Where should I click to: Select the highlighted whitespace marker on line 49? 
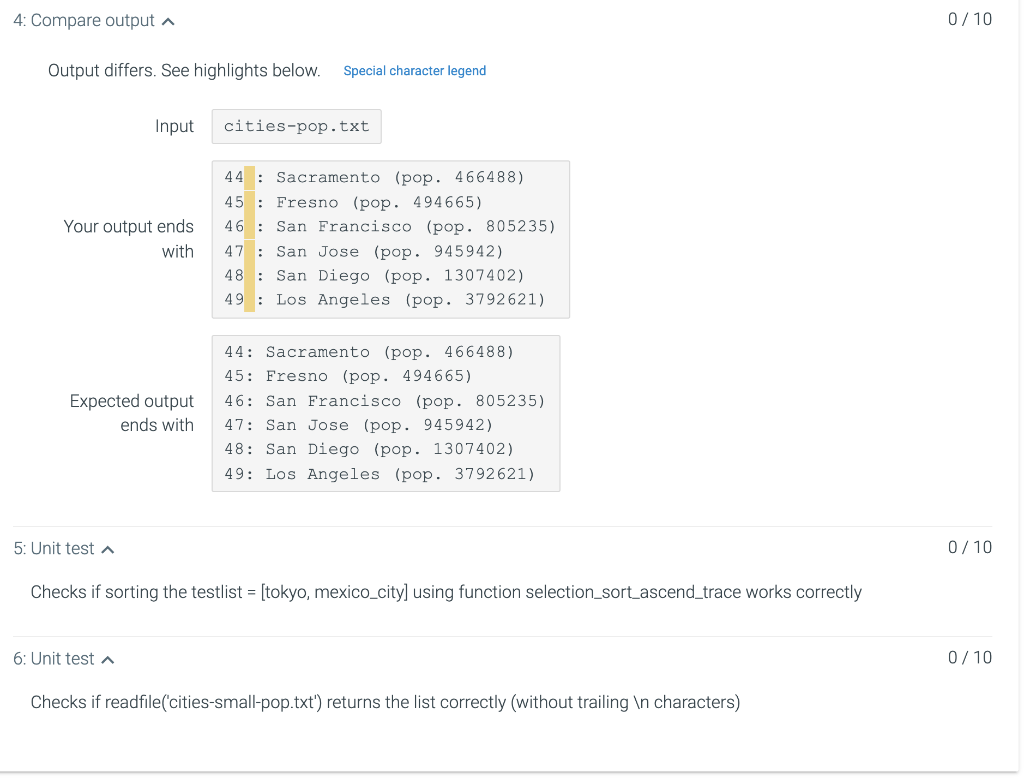[x=248, y=299]
